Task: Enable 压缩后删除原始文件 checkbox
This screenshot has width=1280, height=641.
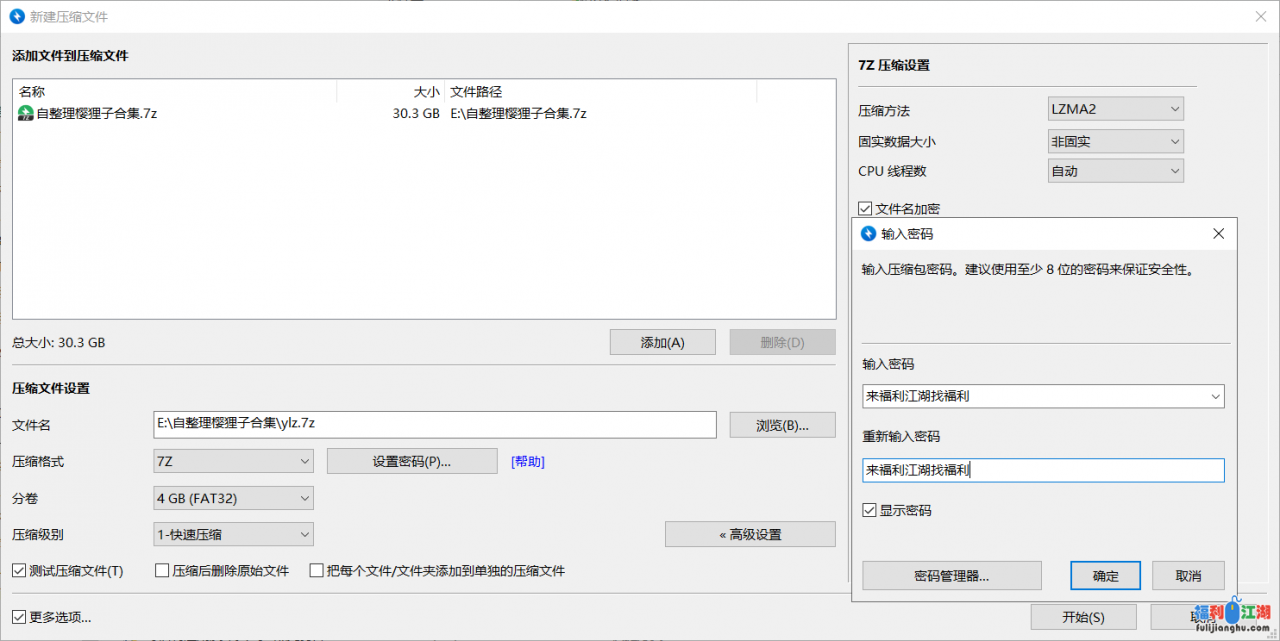Action: click(x=162, y=571)
